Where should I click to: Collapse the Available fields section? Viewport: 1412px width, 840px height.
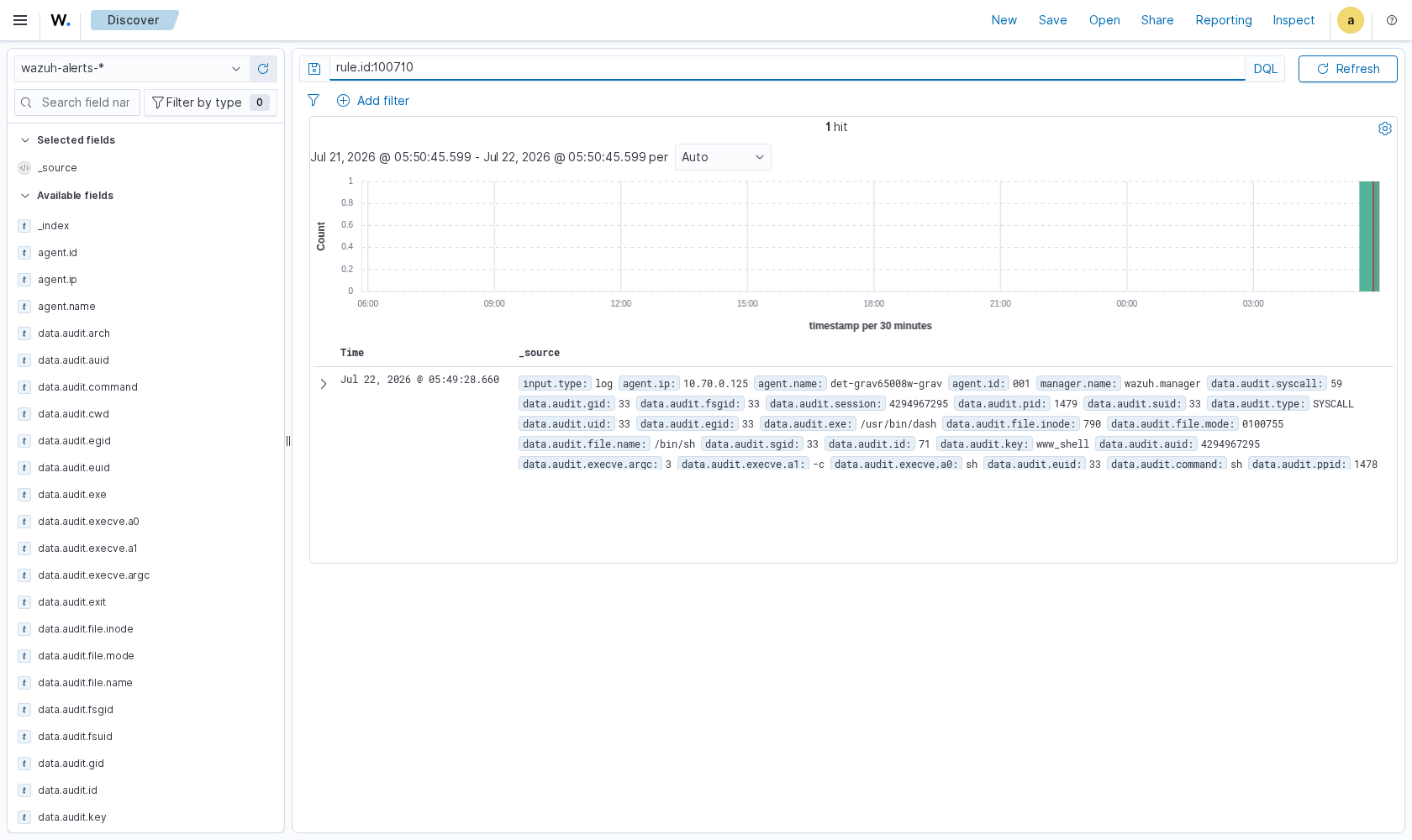[x=67, y=196]
